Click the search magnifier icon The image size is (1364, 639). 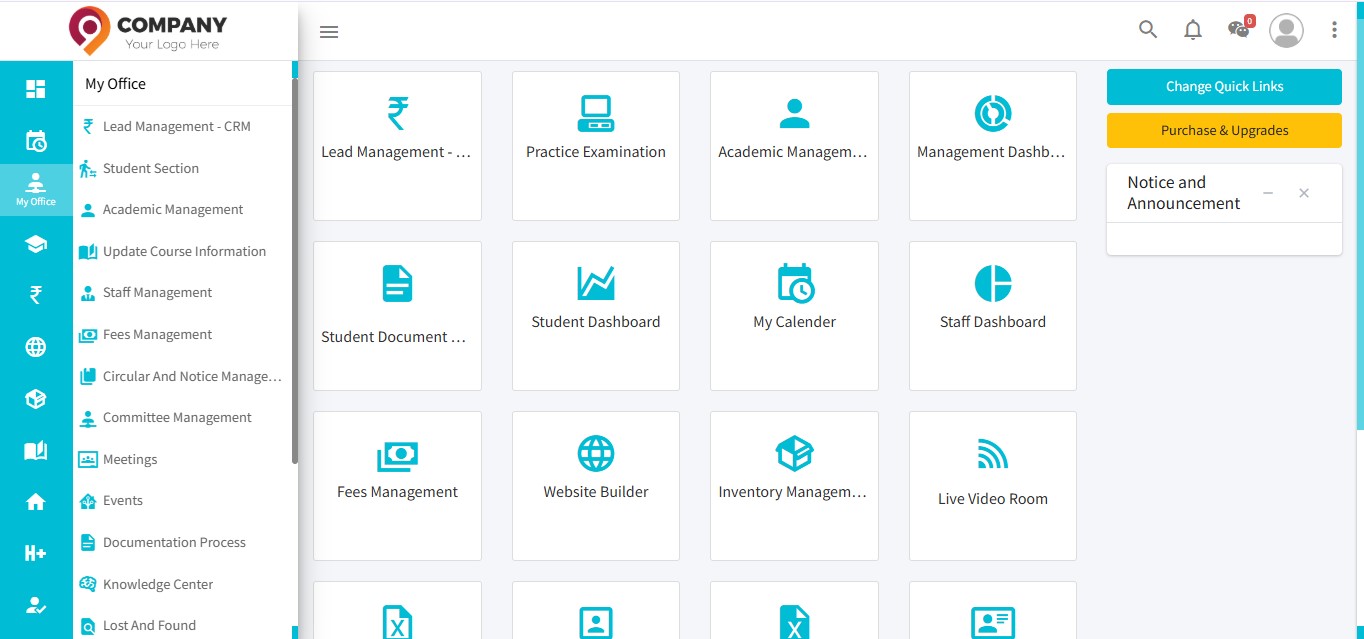(1148, 30)
